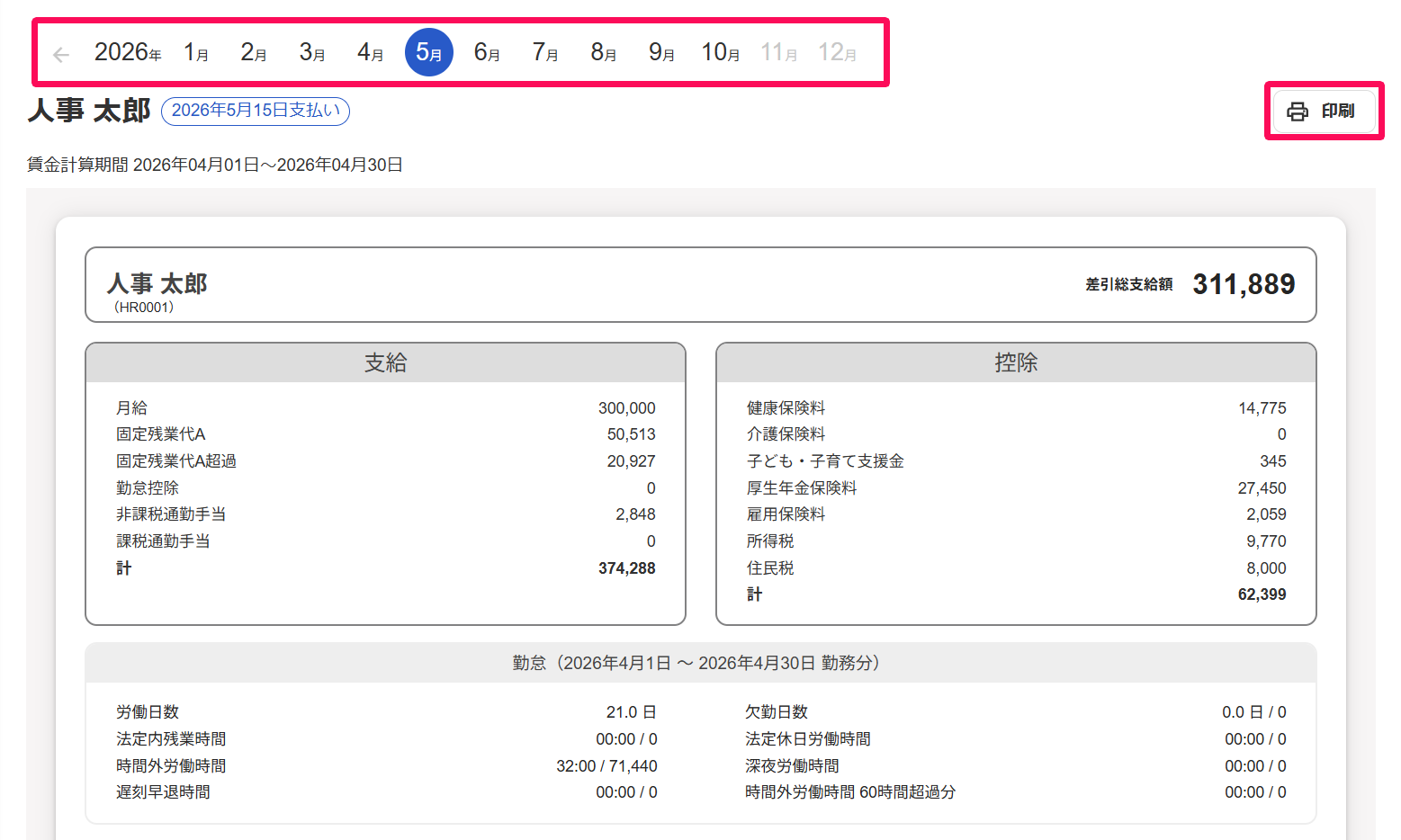This screenshot has width=1401, height=840.
Task: Open the 9月 month tab
Action: pos(662,53)
